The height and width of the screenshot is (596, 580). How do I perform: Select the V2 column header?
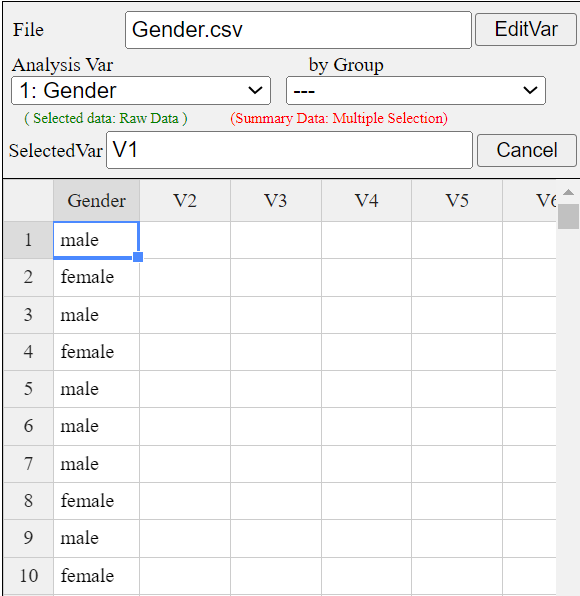tap(185, 201)
